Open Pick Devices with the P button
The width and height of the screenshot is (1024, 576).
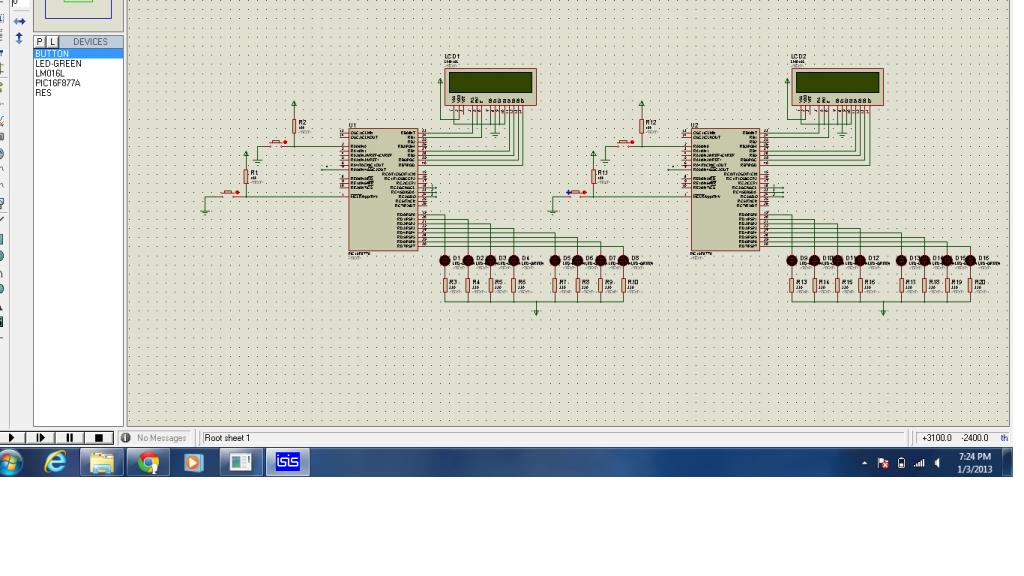(x=40, y=42)
